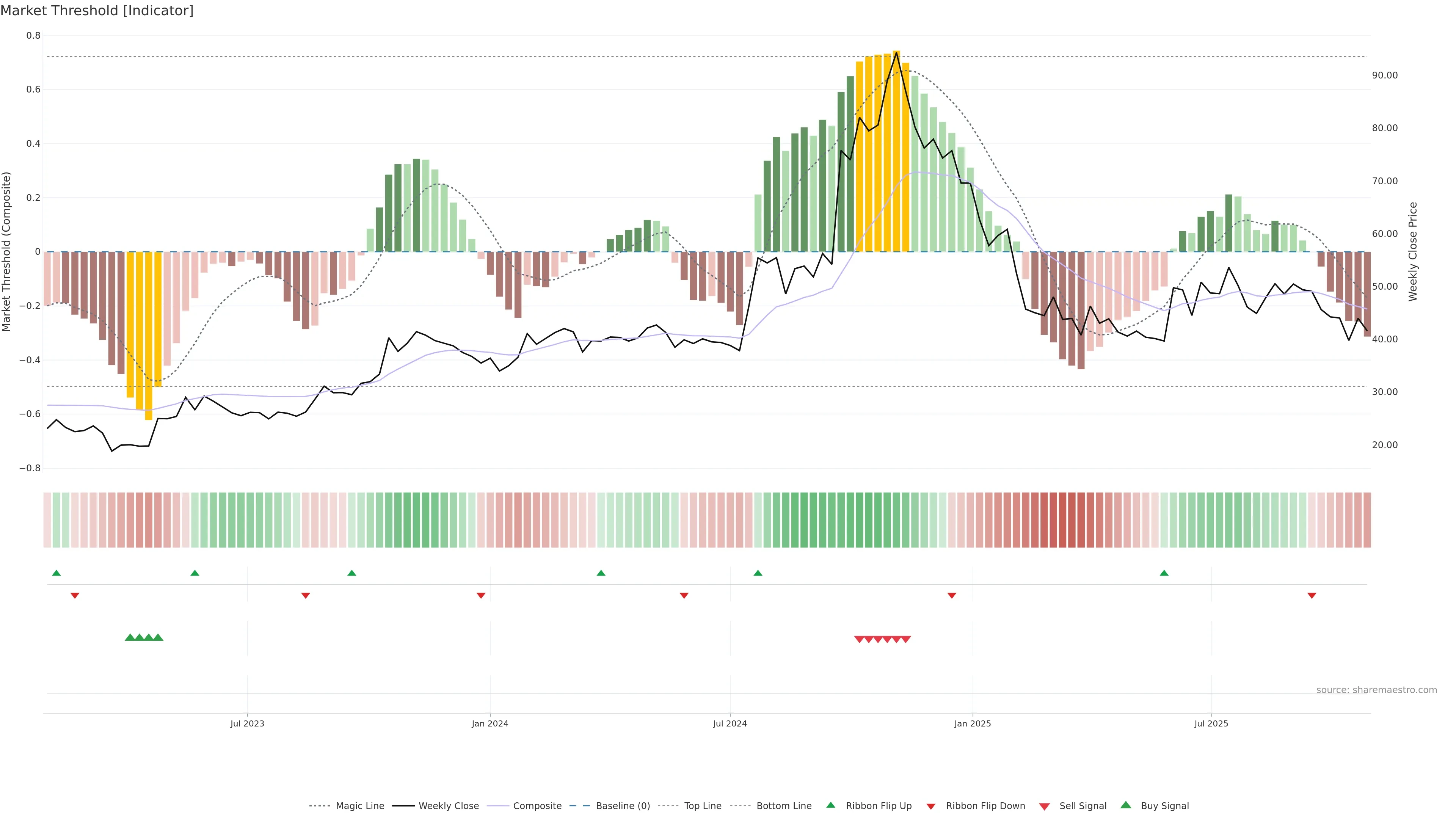The width and height of the screenshot is (1456, 819).
Task: Click the leftmost green Ribbon Flip Up marker
Action: (56, 573)
